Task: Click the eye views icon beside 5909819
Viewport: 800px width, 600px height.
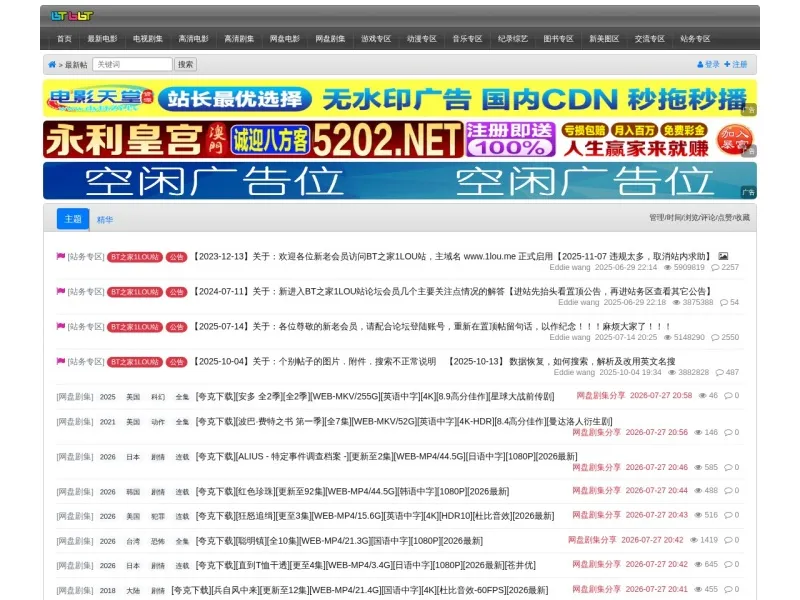Action: point(667,267)
